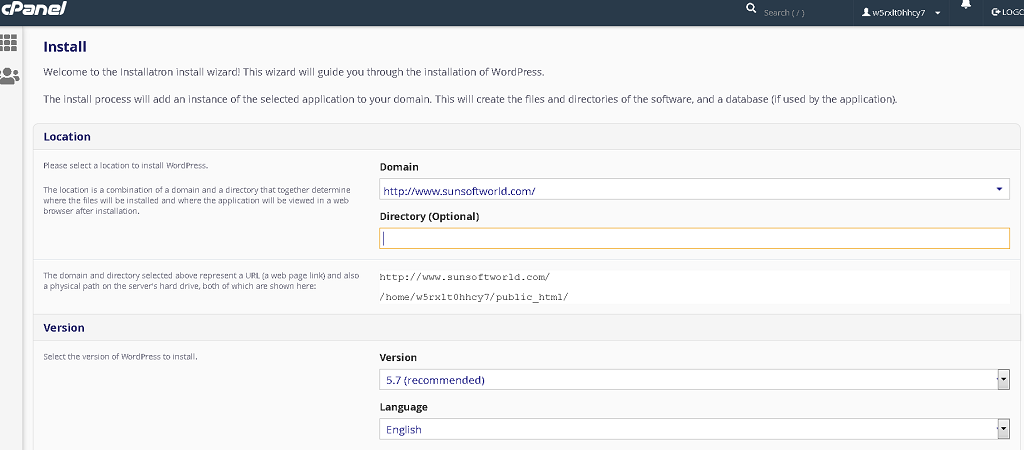
Task: Open the Language English dropdown
Action: pos(694,430)
